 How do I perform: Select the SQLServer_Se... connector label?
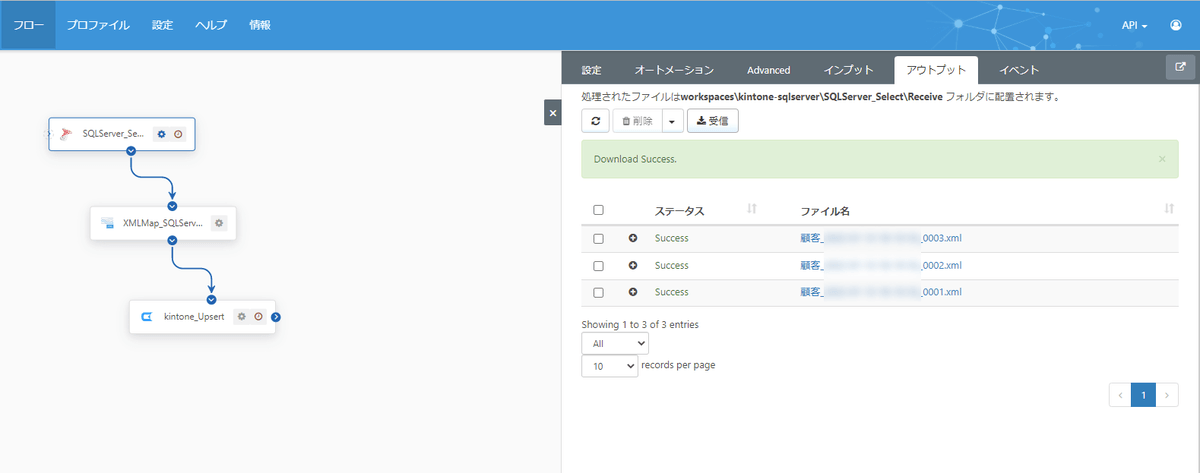pos(113,133)
